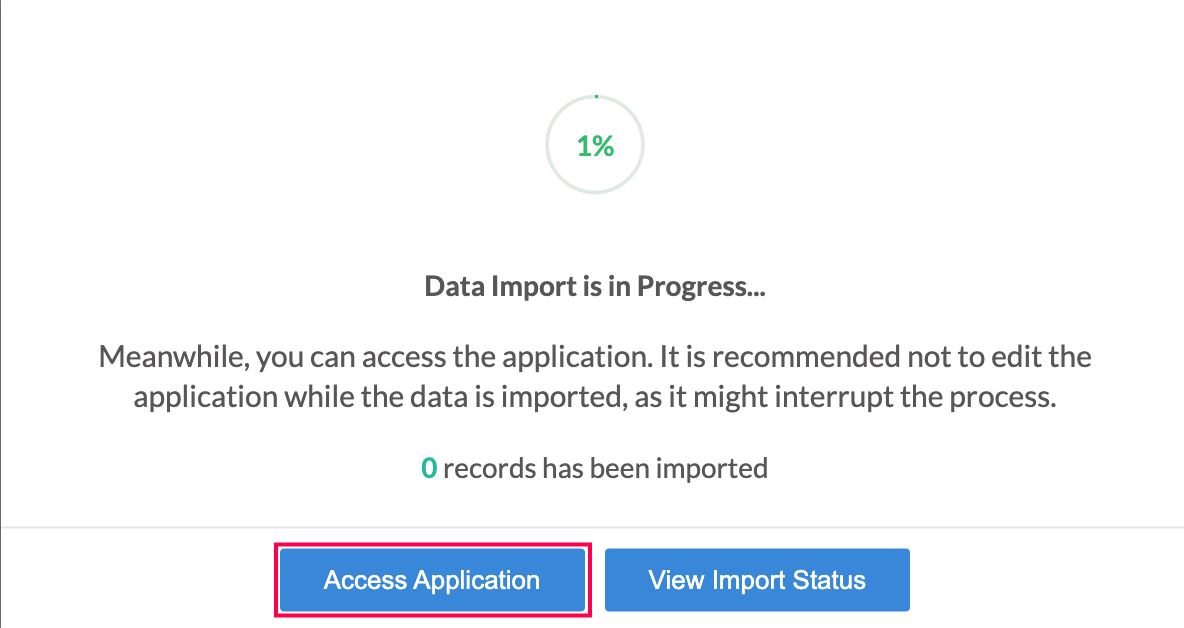Select the 1% percentage label
This screenshot has height=628, width=1184.
[595, 146]
